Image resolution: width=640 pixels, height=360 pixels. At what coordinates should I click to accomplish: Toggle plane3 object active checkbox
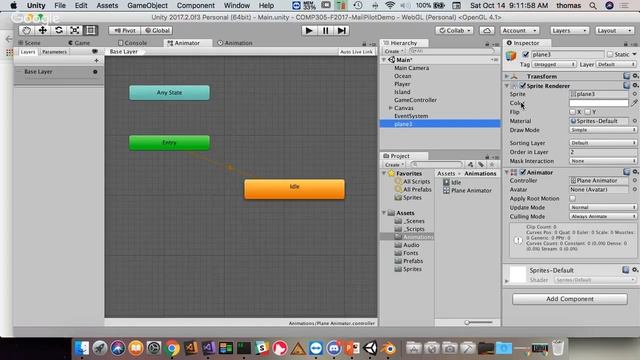(526, 54)
